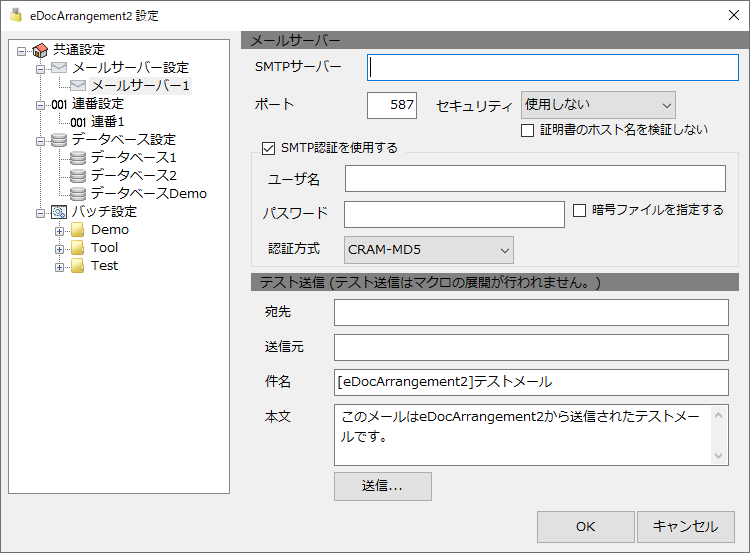Enable 証明書のホスト名を検証しない checkbox
The width and height of the screenshot is (750, 553).
(527, 131)
